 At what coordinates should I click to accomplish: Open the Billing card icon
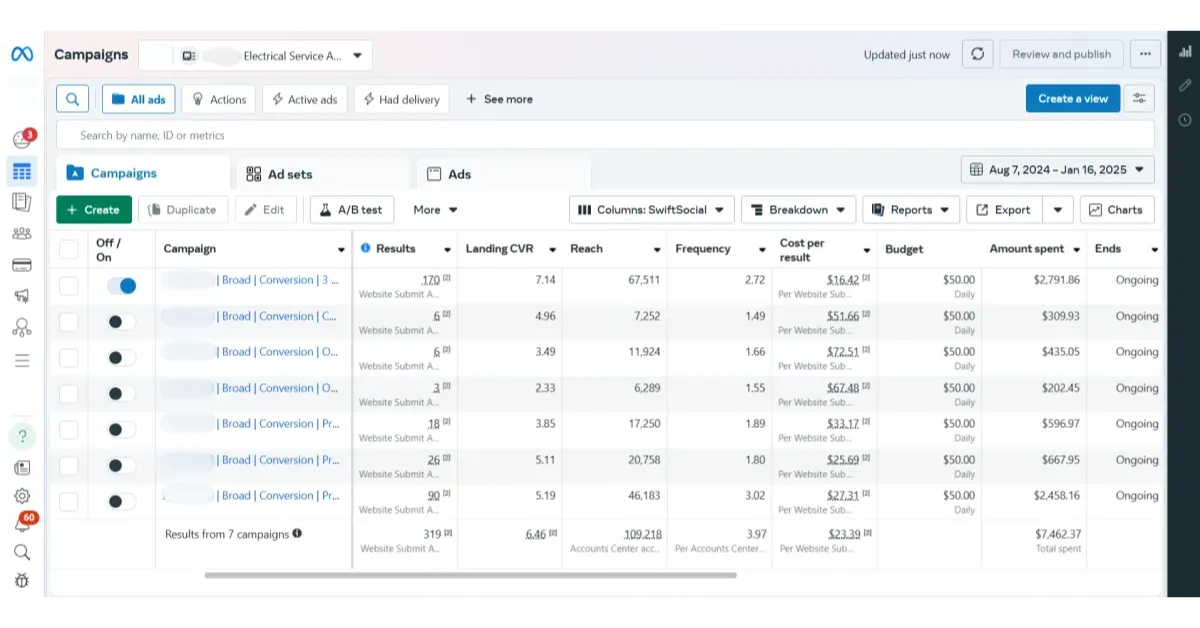[x=22, y=265]
